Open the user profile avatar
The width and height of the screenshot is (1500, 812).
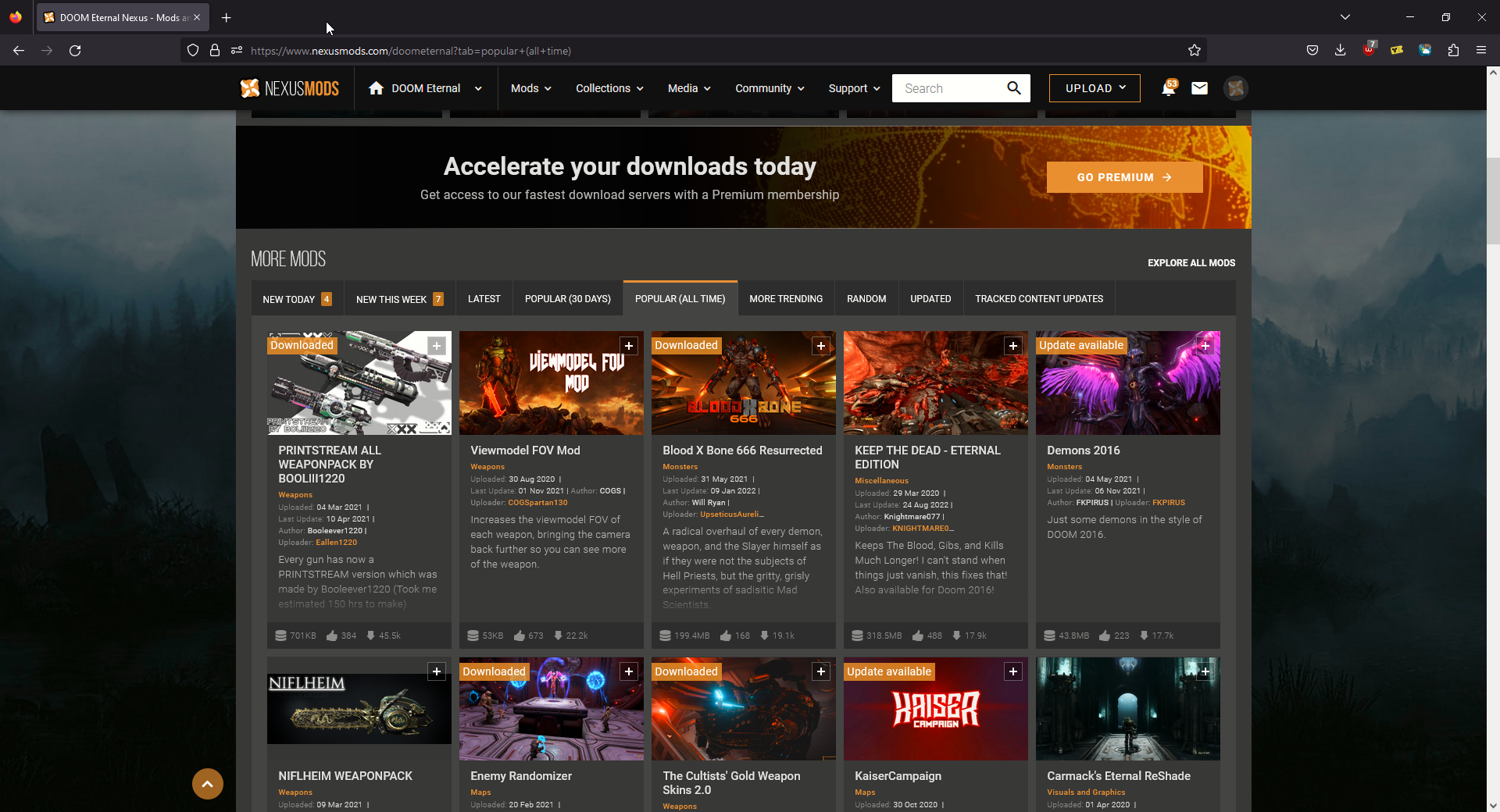point(1236,88)
